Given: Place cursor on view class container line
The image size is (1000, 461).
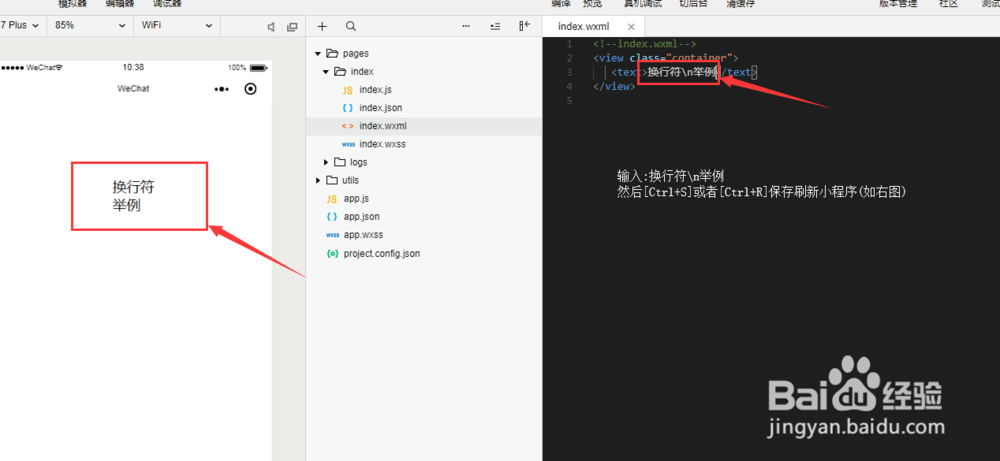Looking at the screenshot, I should point(666,58).
